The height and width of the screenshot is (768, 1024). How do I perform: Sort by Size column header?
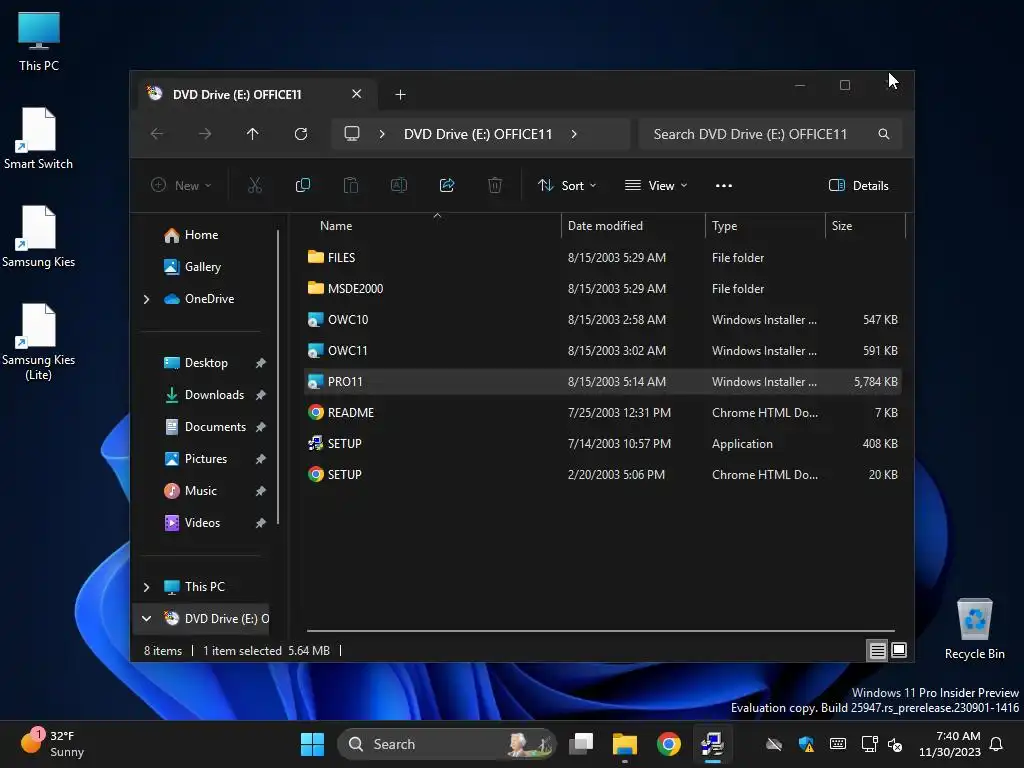[x=865, y=226]
